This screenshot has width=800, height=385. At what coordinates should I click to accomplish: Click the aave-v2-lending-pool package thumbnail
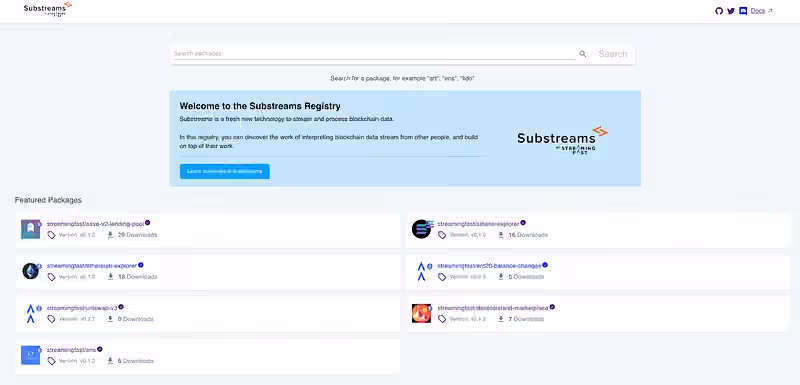pyautogui.click(x=31, y=229)
